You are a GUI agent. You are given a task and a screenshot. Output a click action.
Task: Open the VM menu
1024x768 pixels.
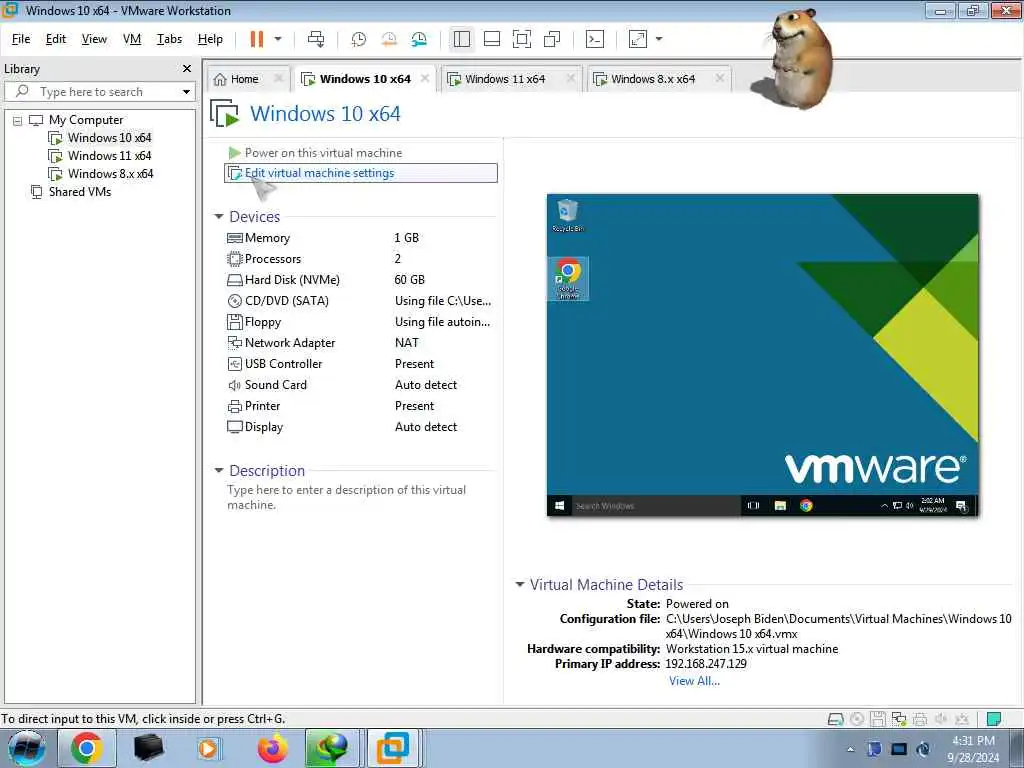pyautogui.click(x=132, y=39)
